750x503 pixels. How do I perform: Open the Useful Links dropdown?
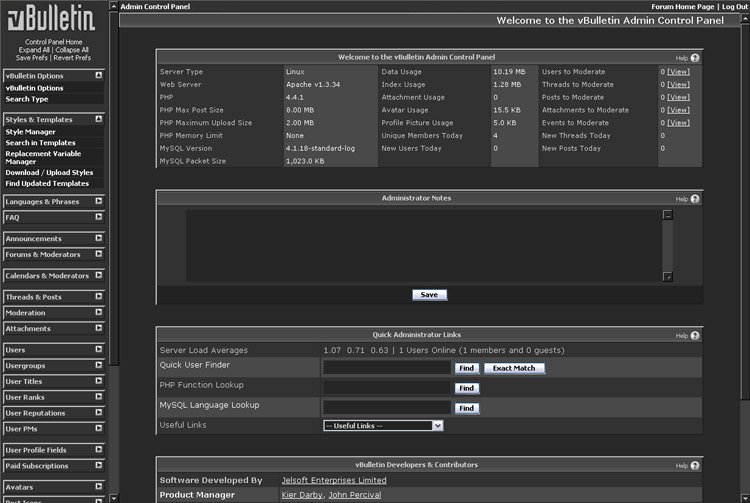[x=384, y=426]
